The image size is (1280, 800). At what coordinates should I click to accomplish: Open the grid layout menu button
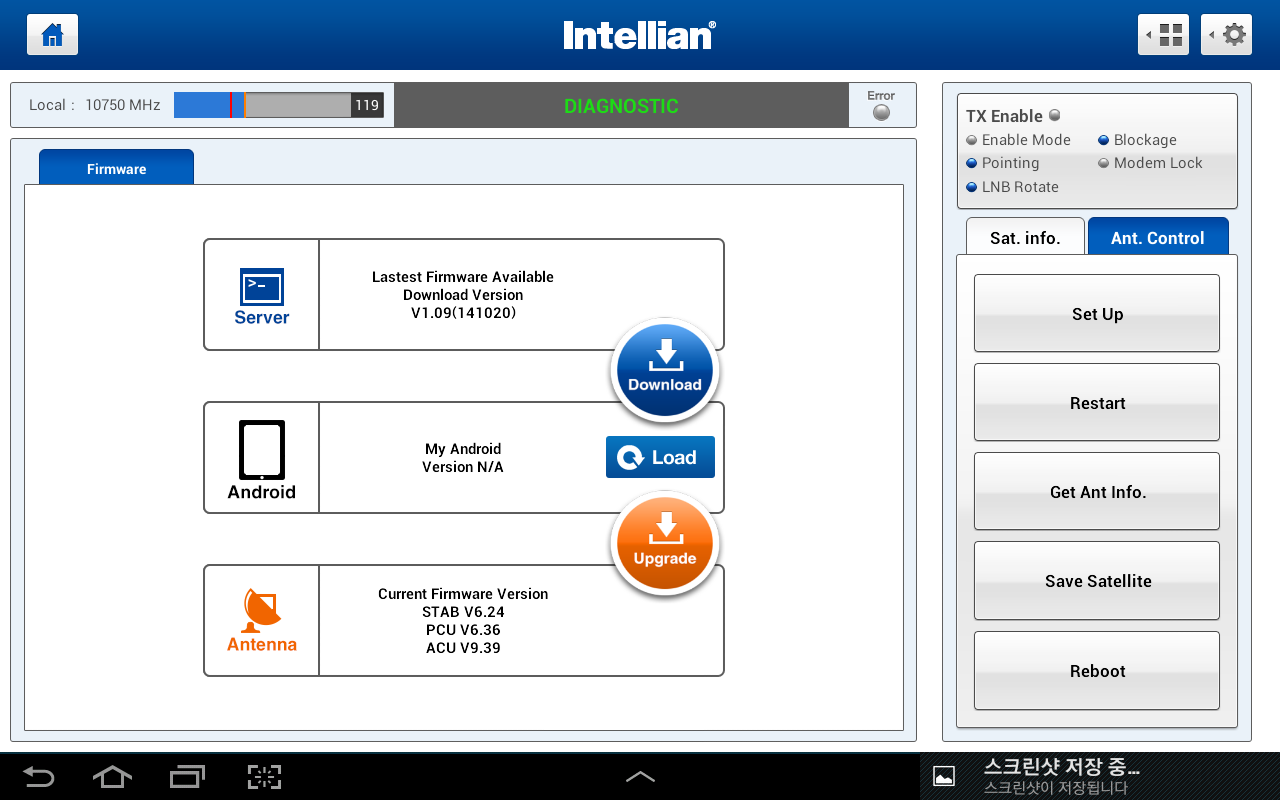(x=1164, y=35)
